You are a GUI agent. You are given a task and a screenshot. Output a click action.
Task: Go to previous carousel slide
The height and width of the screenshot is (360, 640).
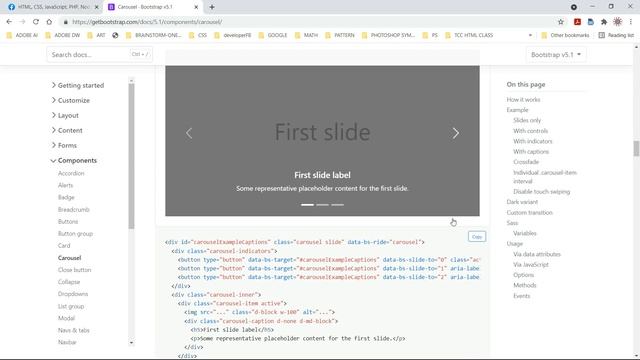[189, 133]
